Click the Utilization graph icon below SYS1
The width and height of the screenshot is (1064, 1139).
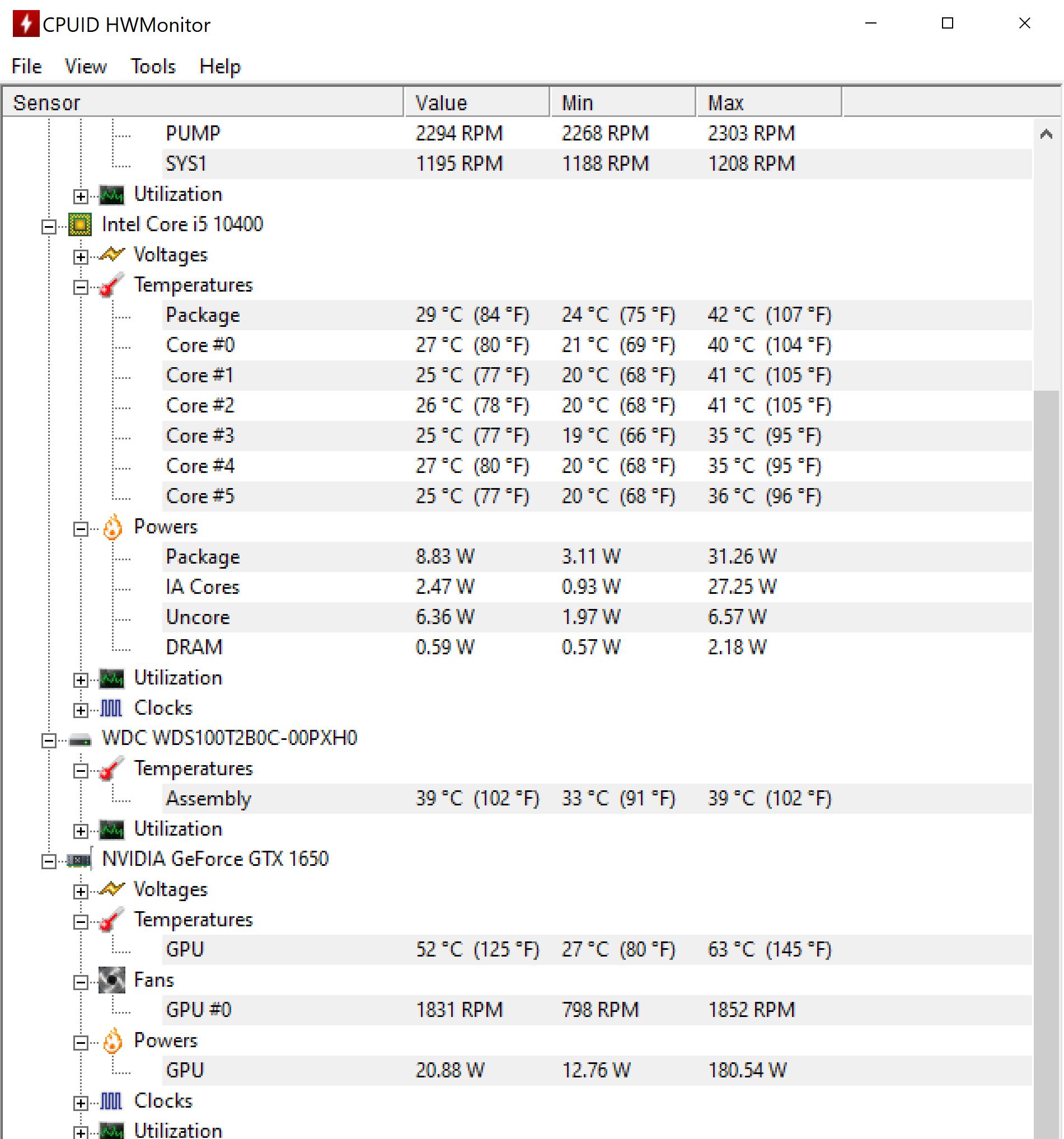(x=112, y=195)
